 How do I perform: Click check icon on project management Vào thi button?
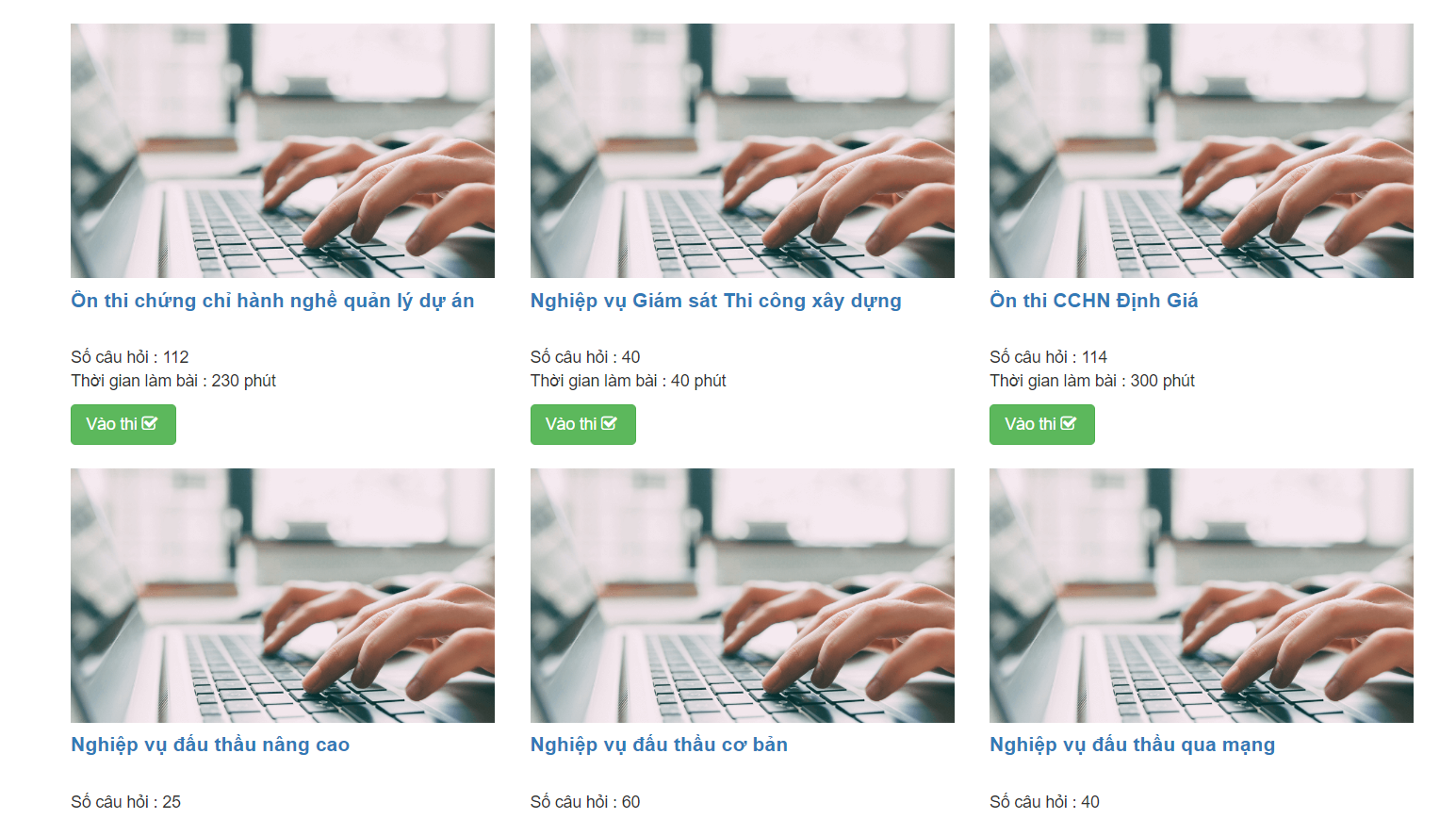click(x=150, y=424)
